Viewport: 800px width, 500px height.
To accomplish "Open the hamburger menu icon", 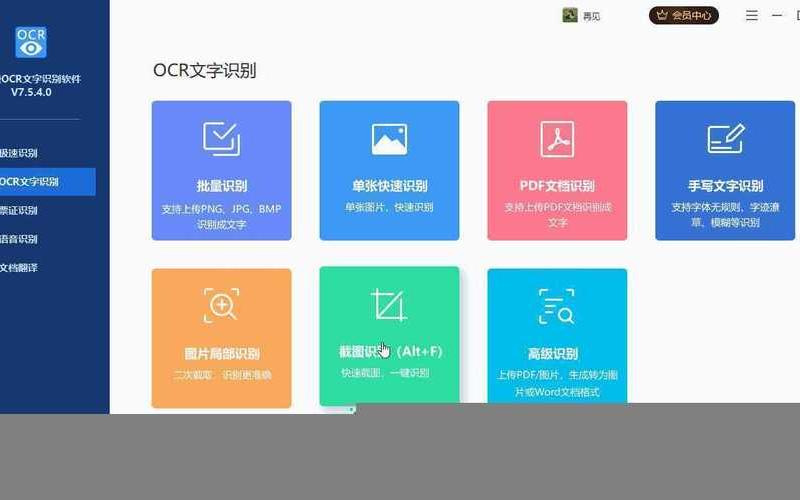I will [x=752, y=15].
